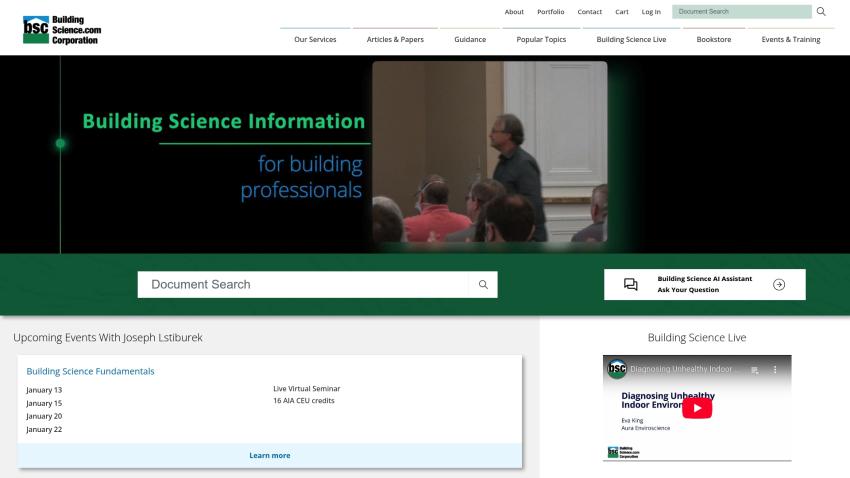This screenshot has width=850, height=478.
Task: Click the '16 AIA CEU credits' text
Action: click(x=304, y=401)
